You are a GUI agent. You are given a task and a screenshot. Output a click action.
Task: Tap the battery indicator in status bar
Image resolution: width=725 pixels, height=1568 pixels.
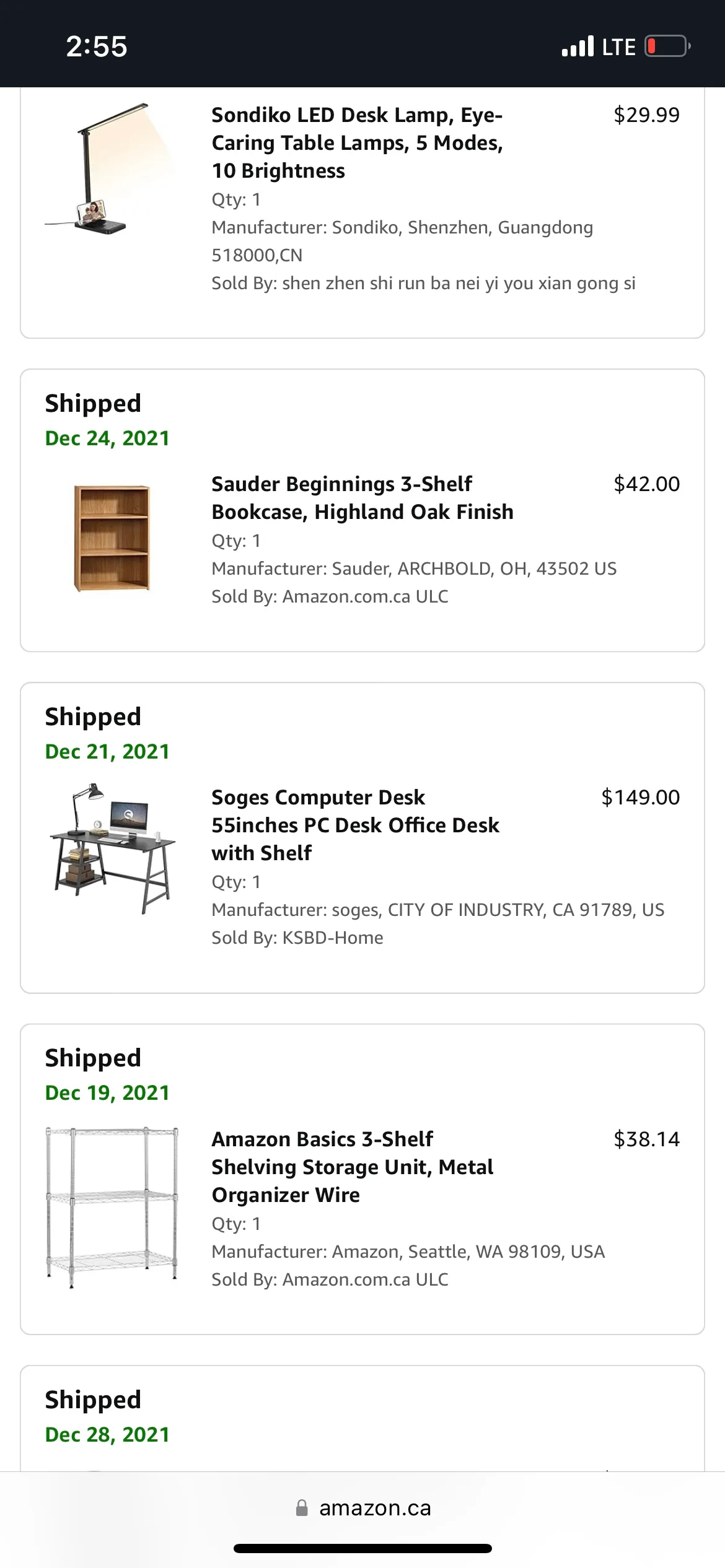click(x=668, y=45)
